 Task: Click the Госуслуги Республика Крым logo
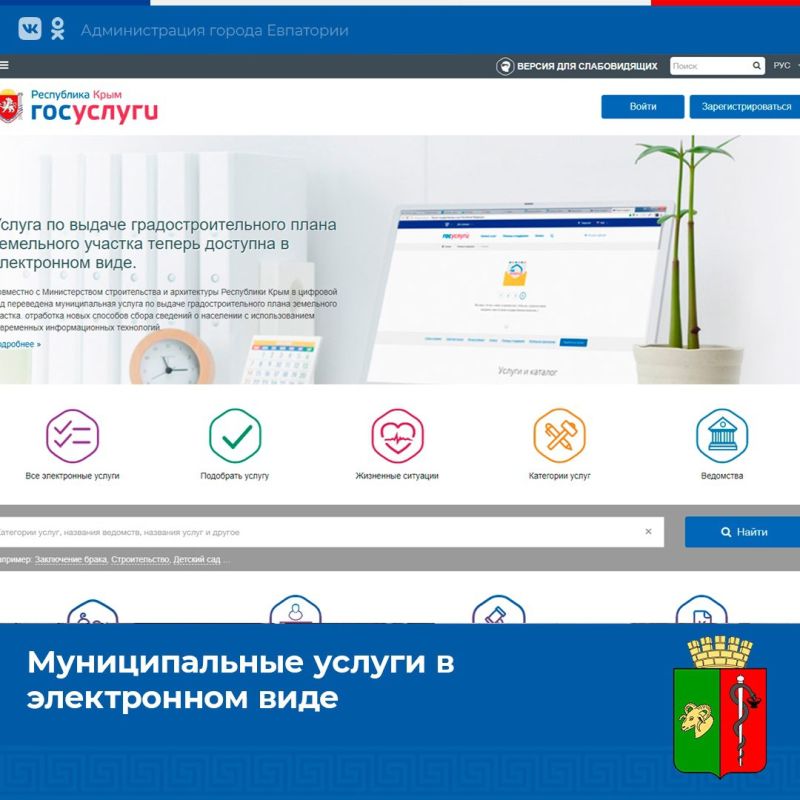tap(80, 105)
